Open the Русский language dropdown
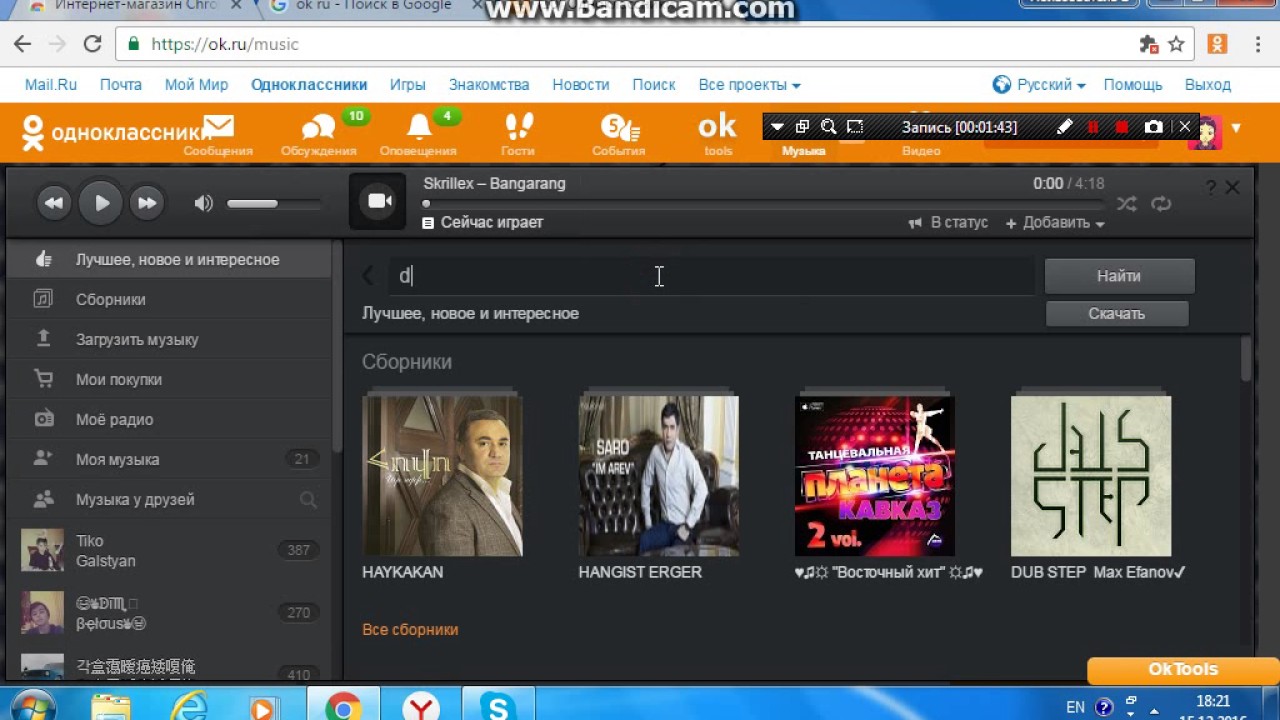 pos(1039,85)
